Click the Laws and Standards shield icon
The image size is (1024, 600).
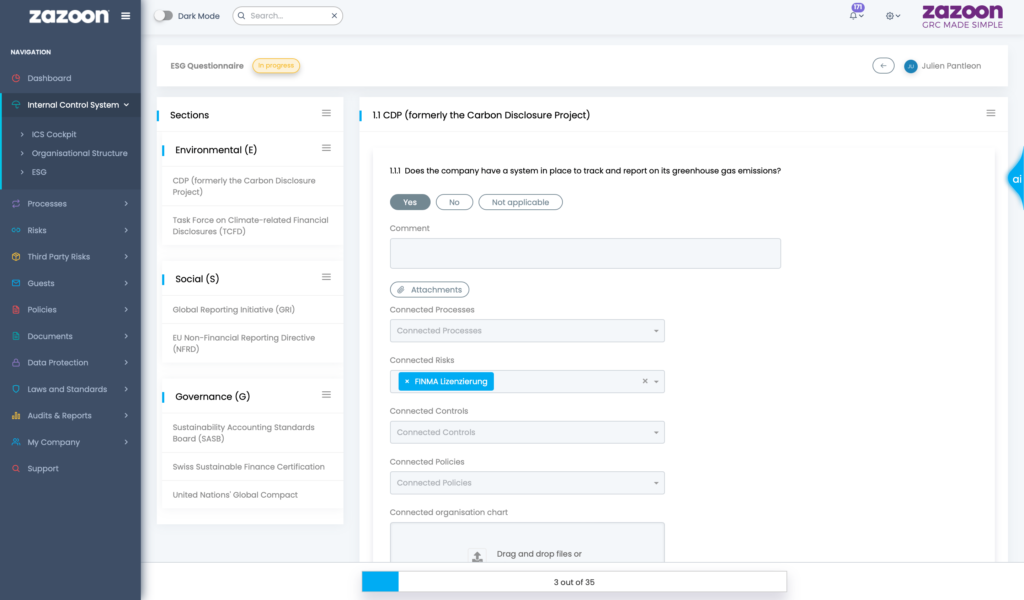tap(16, 389)
